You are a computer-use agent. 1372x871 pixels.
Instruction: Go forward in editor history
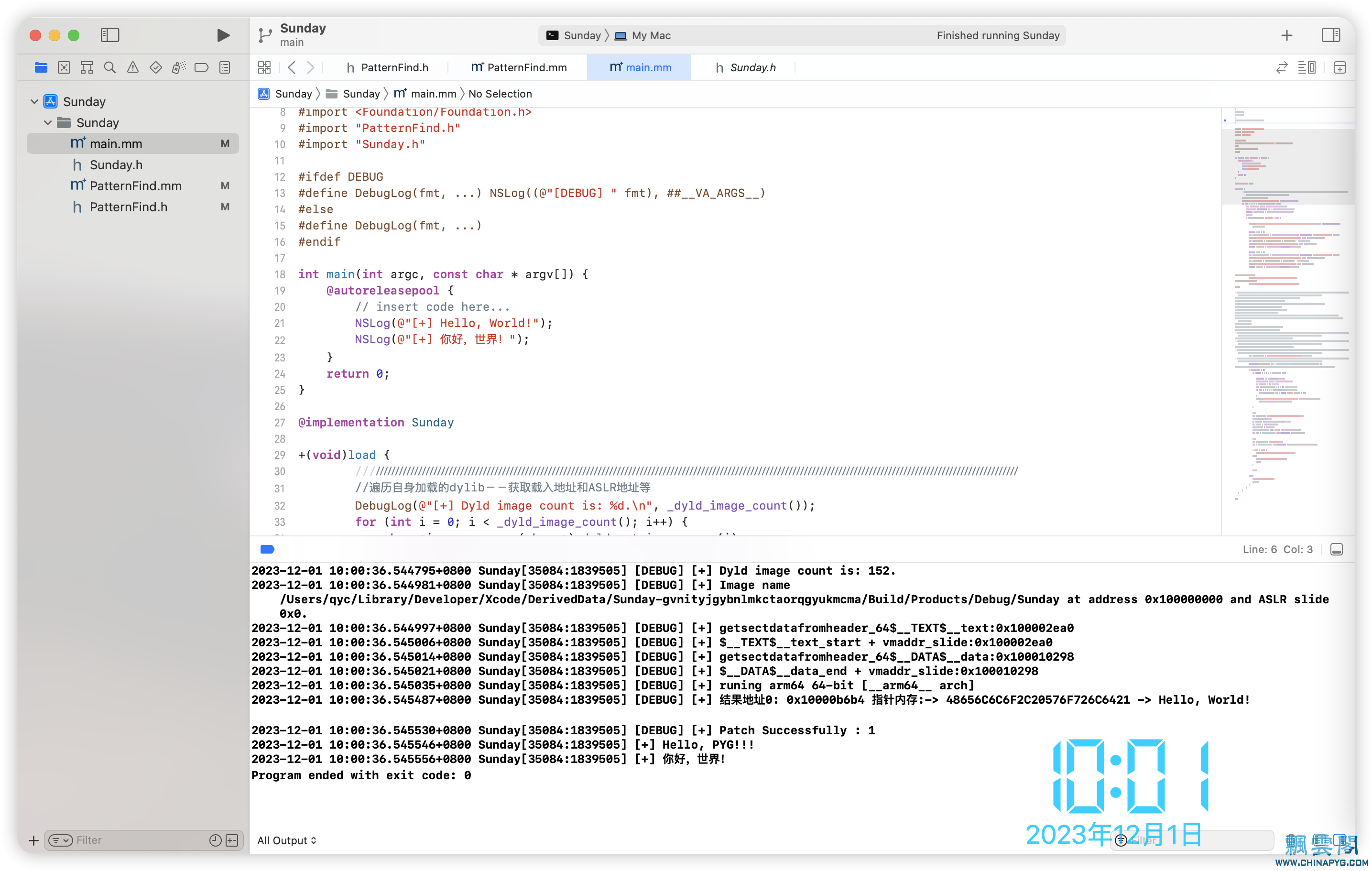[x=311, y=67]
